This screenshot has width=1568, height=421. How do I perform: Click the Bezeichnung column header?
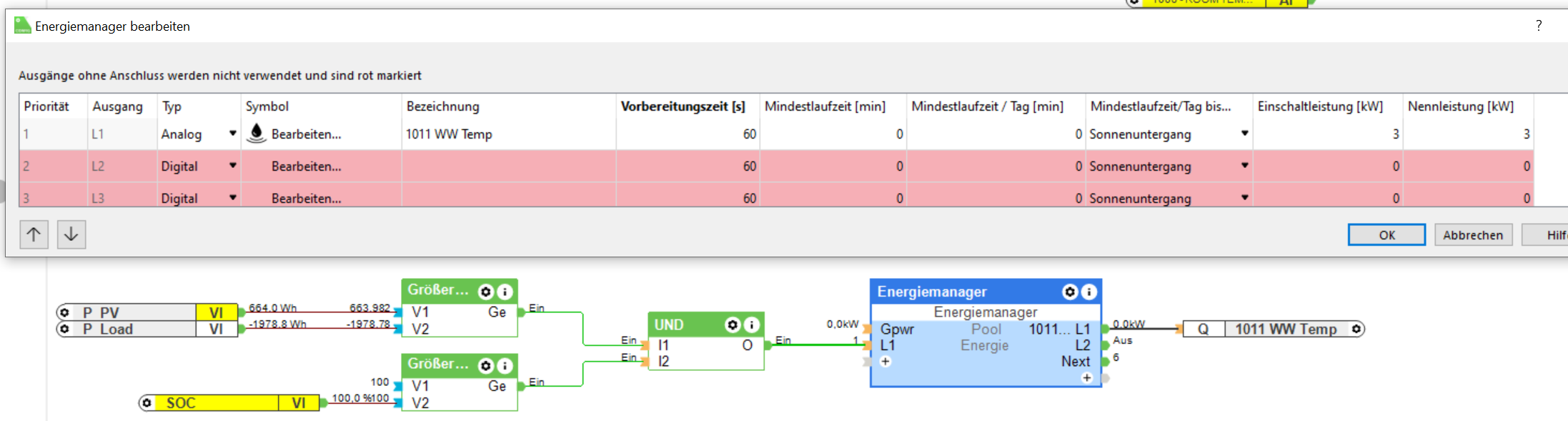(x=443, y=107)
